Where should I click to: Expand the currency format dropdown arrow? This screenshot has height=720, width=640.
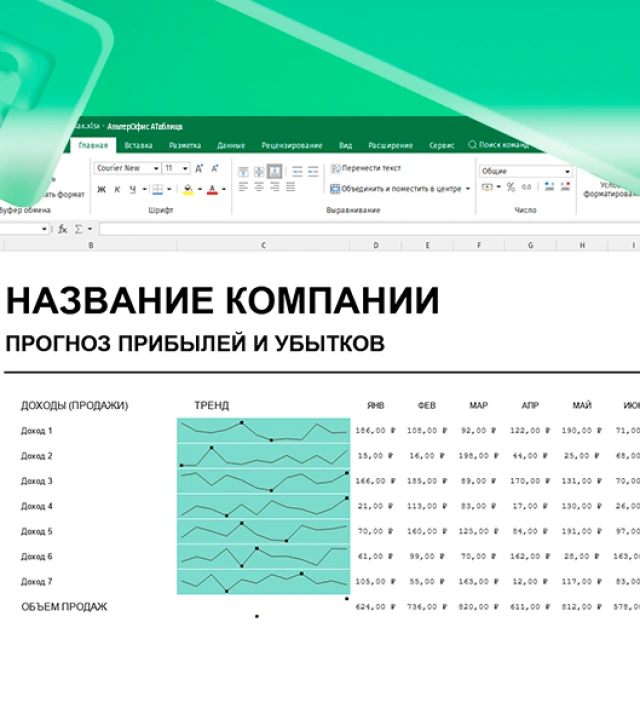(x=499, y=187)
